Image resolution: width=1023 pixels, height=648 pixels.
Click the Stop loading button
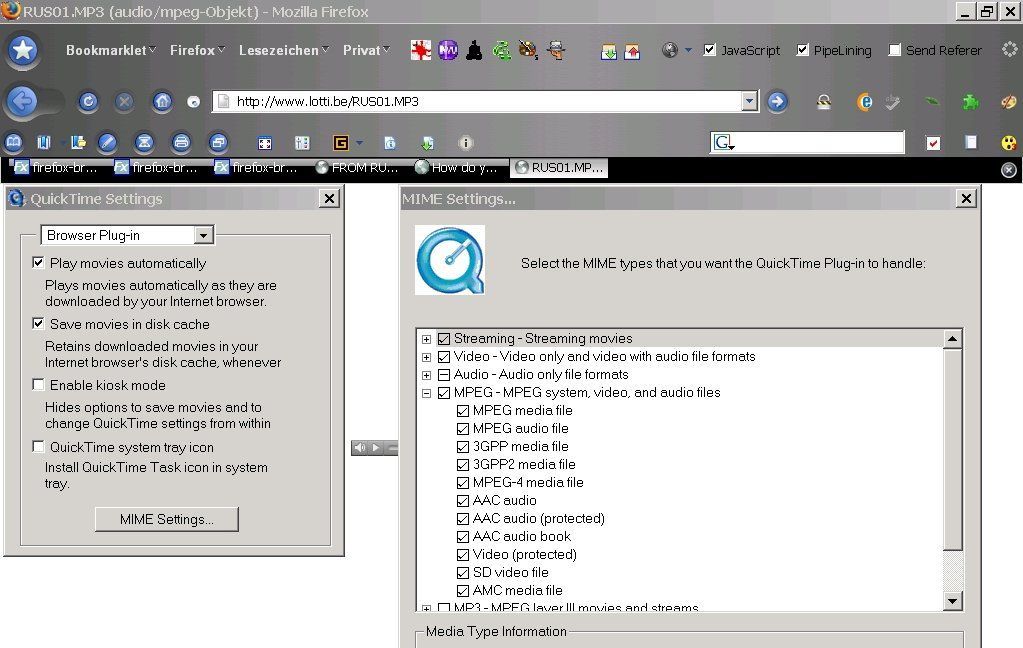pos(125,101)
